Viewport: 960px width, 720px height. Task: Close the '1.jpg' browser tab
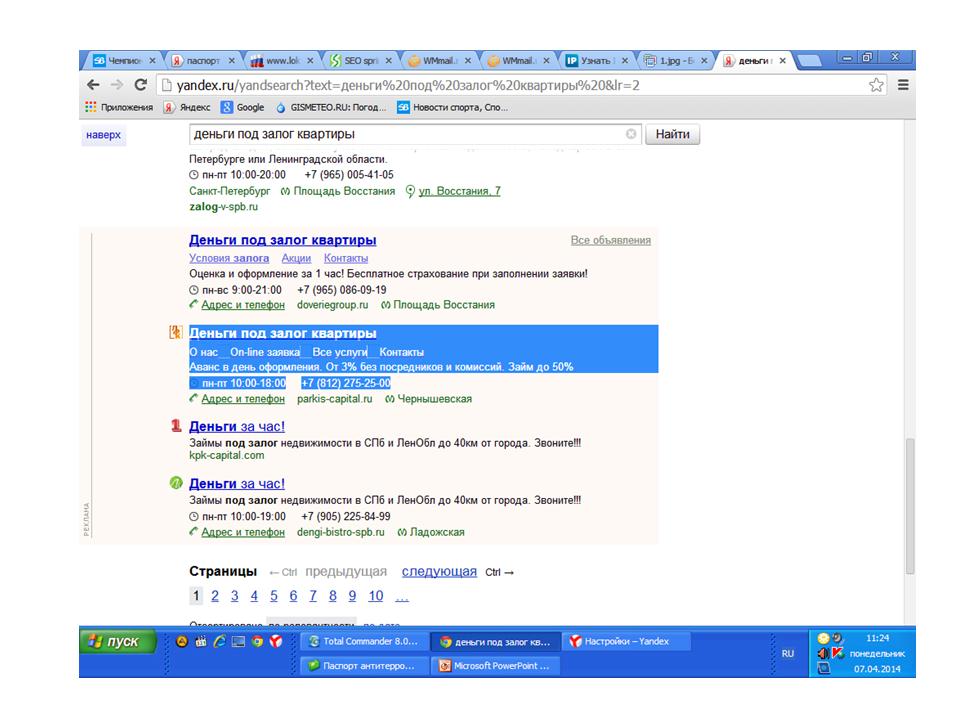pyautogui.click(x=704, y=61)
